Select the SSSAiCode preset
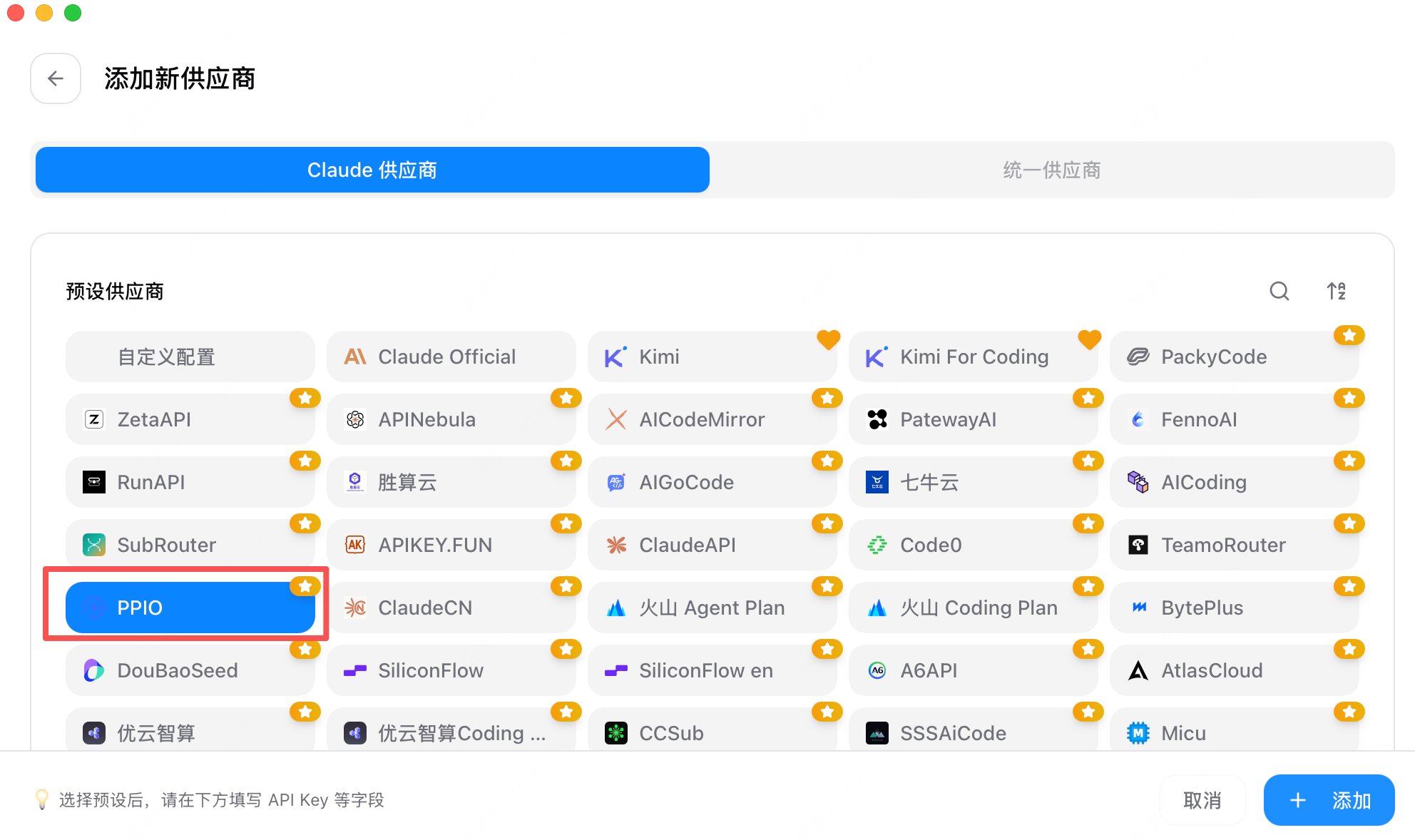The height and width of the screenshot is (840, 1415). (x=974, y=729)
